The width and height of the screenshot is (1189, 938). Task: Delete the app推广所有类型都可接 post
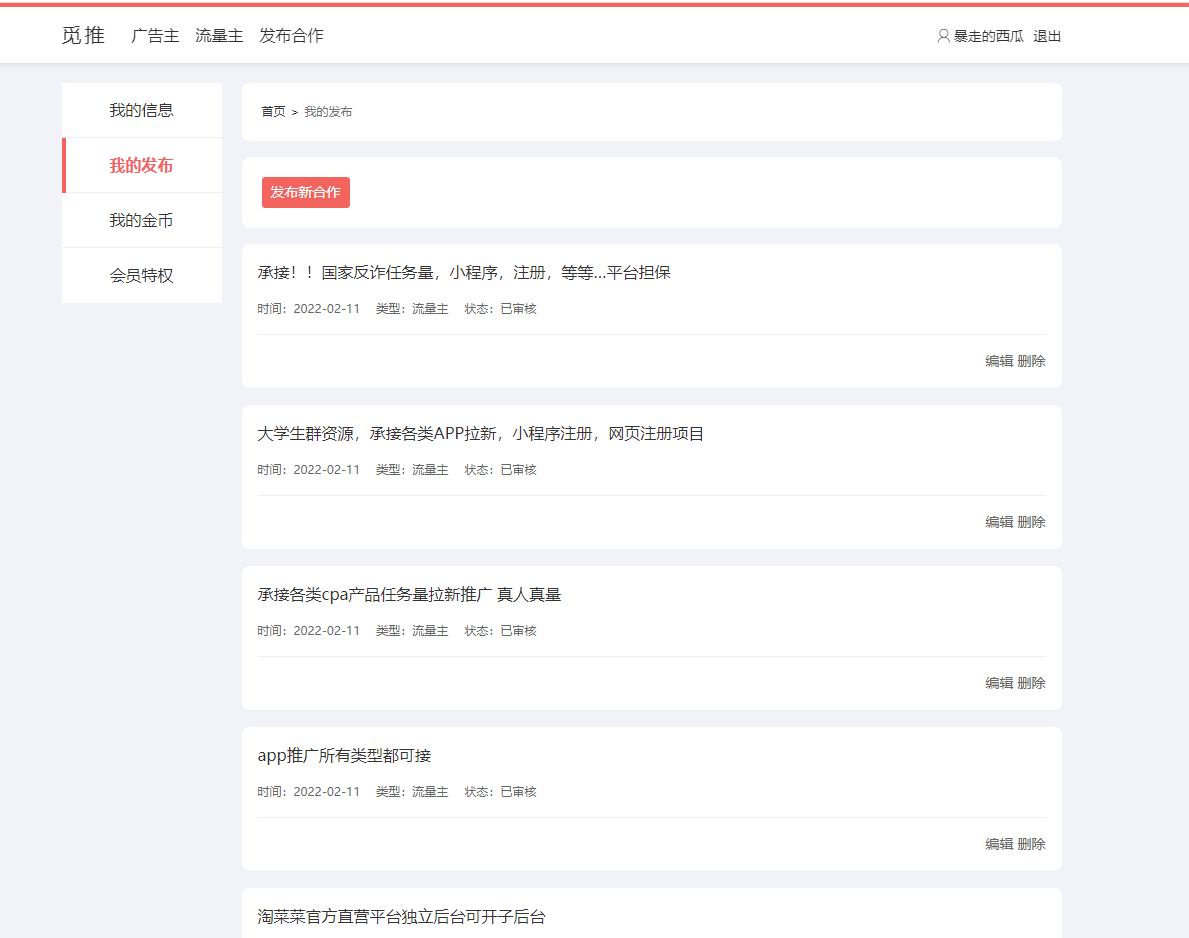1032,844
